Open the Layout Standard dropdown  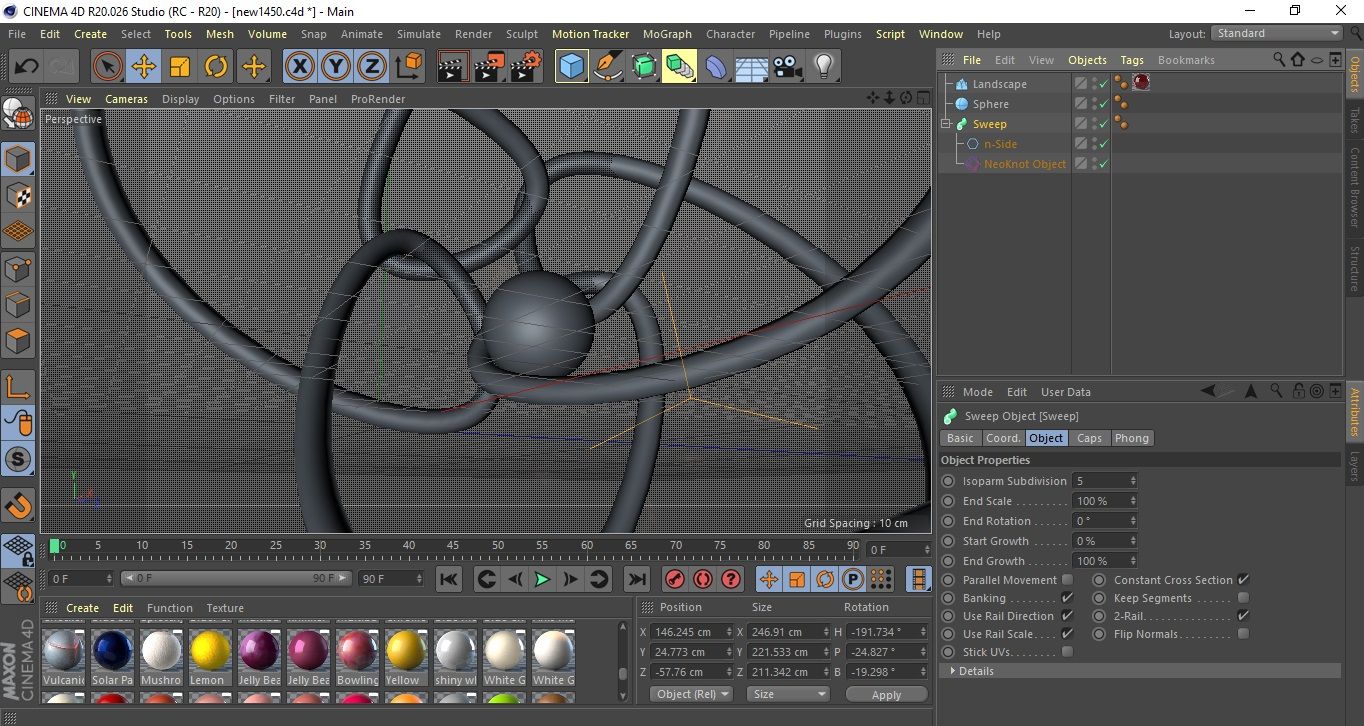(1277, 33)
